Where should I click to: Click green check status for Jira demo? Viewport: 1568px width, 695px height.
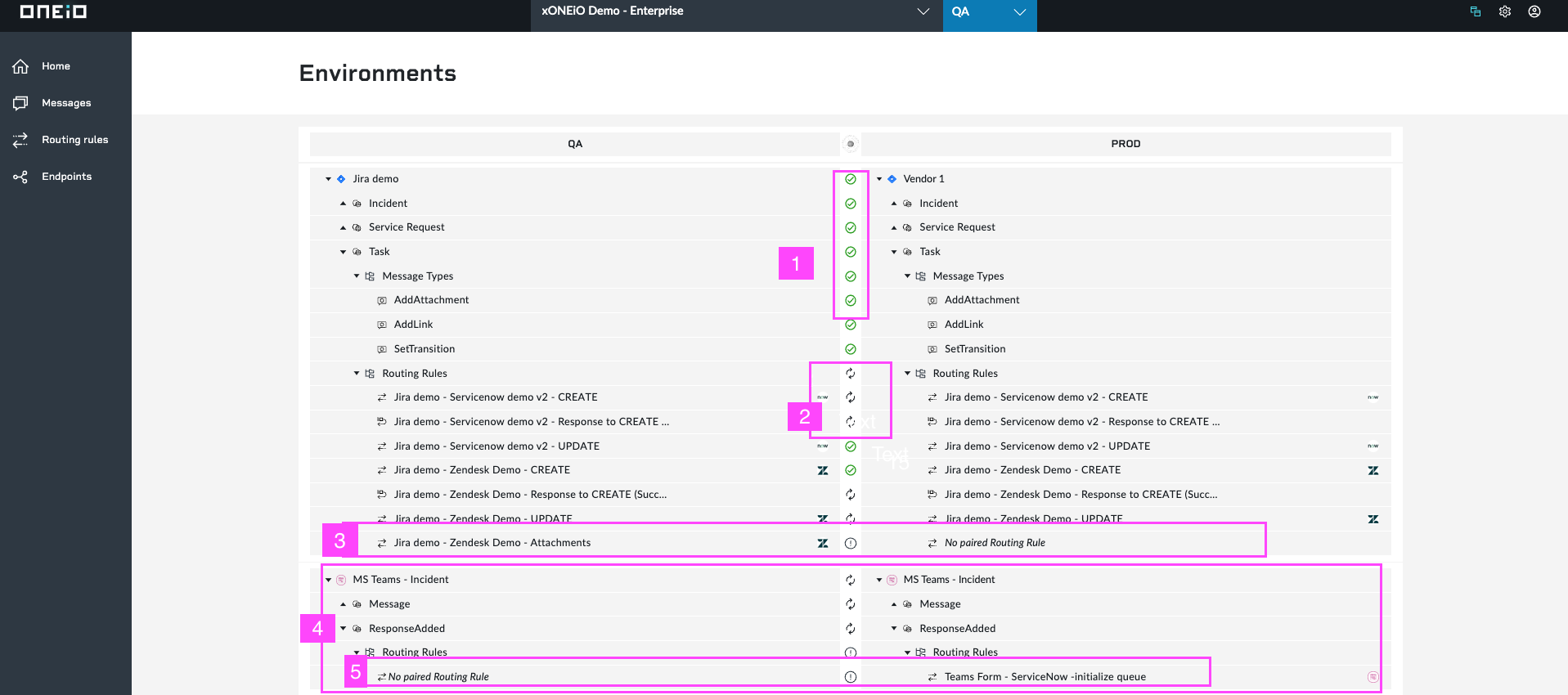pos(851,179)
